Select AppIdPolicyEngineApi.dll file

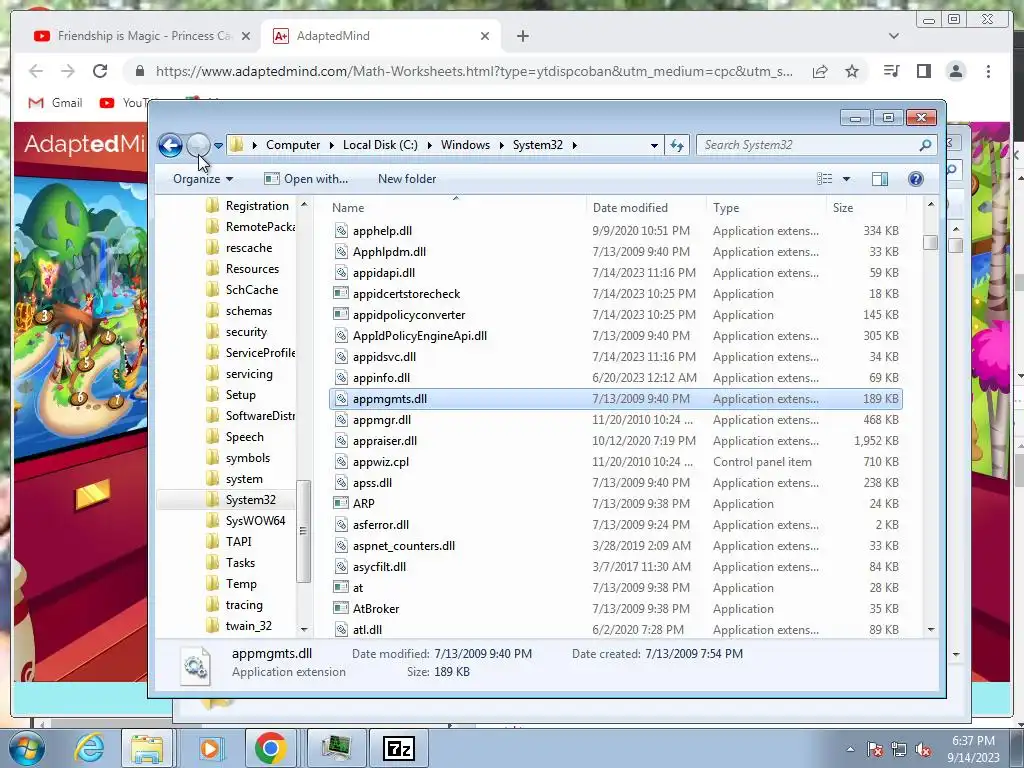click(x=420, y=336)
